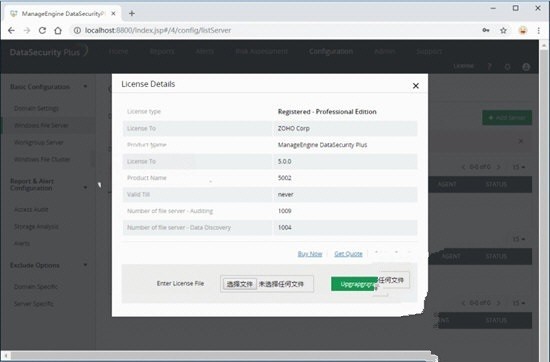Screen dimensions: 550x362
Task: Click the Data Discovery count 1004
Action: (284, 227)
